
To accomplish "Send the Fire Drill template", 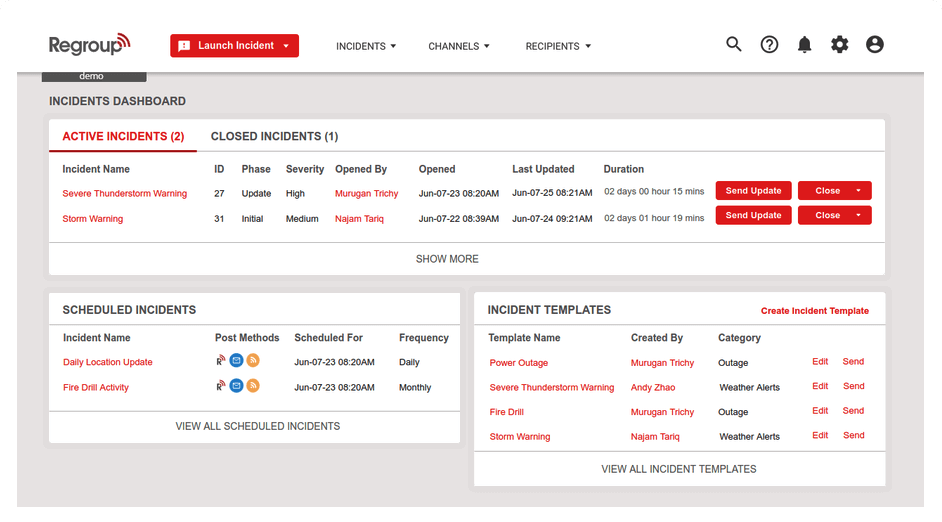I will click(853, 411).
